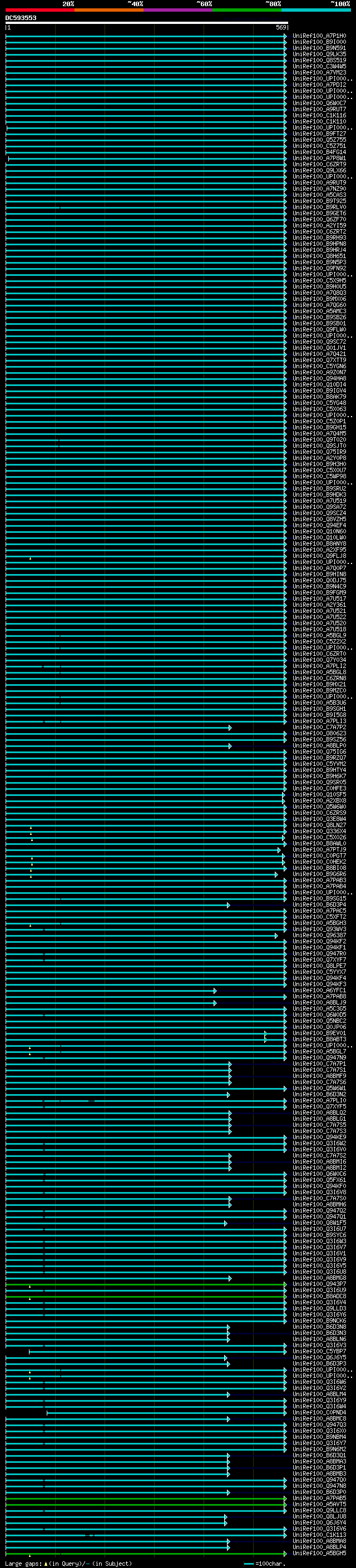
Task: Select hit label UniRef100_A7PDI2
Action: pos(319,85)
